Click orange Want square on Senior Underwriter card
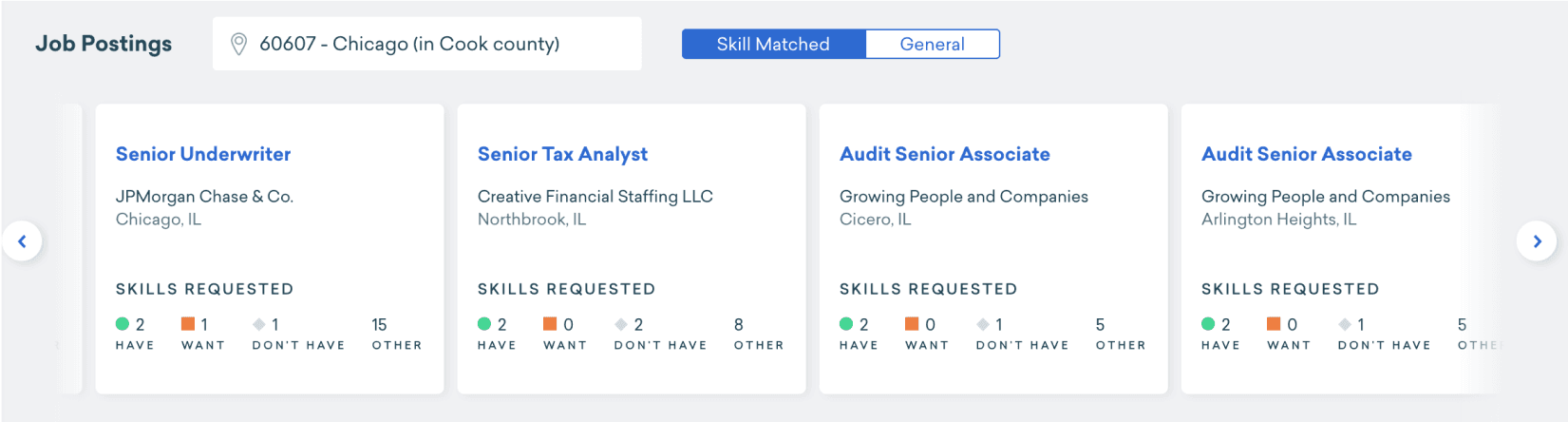This screenshot has width=1568, height=422. [188, 324]
